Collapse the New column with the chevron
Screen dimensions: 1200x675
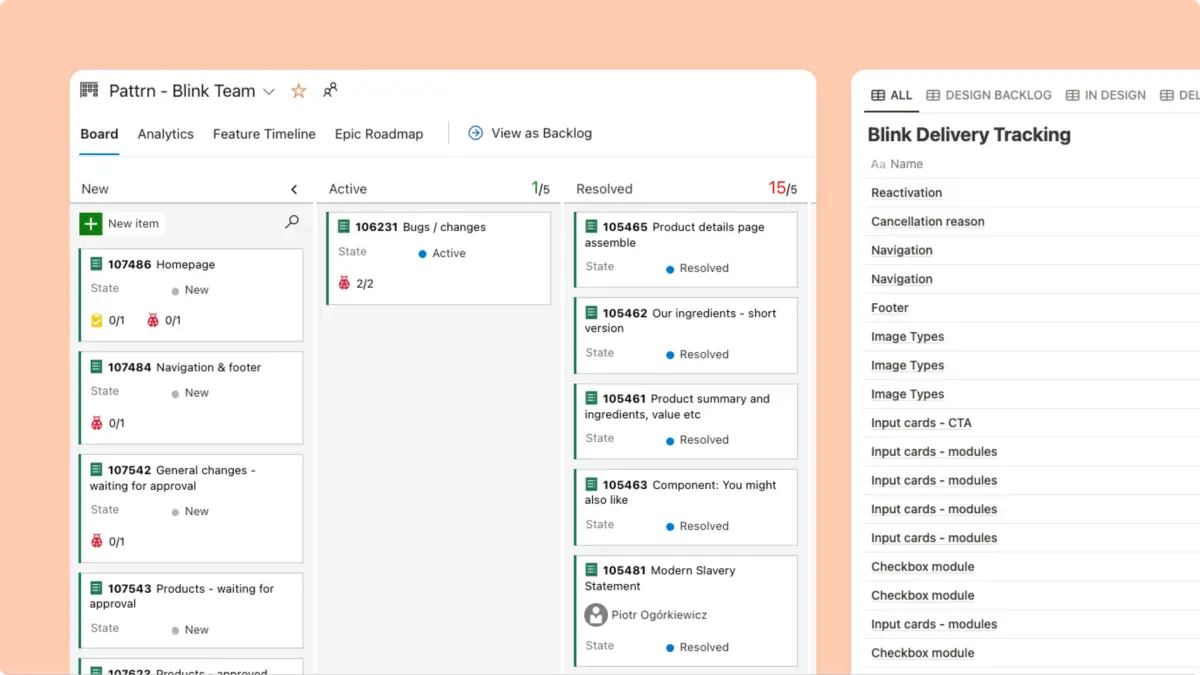click(x=294, y=189)
